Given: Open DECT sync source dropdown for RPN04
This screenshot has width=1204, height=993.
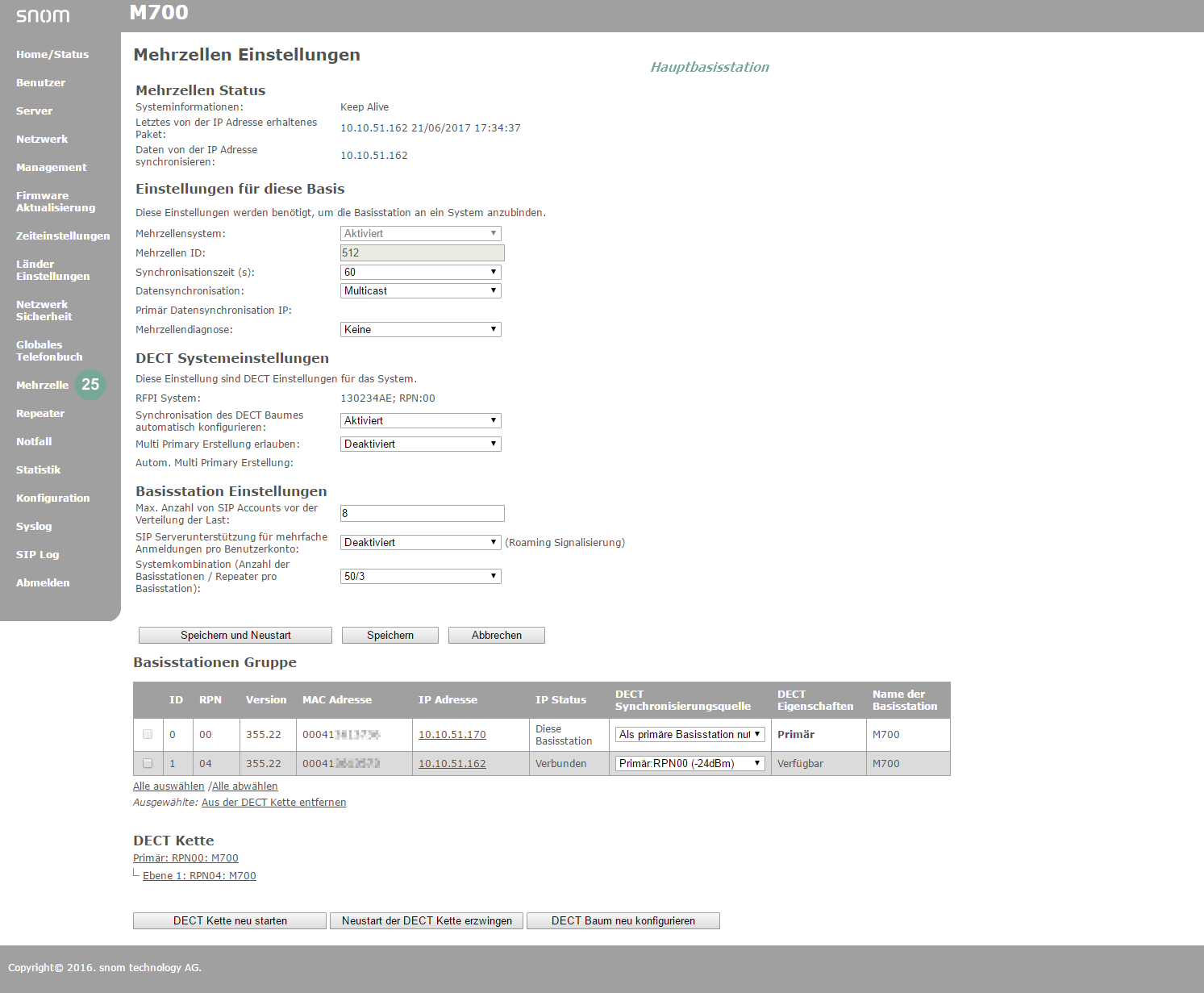Looking at the screenshot, I should 690,764.
